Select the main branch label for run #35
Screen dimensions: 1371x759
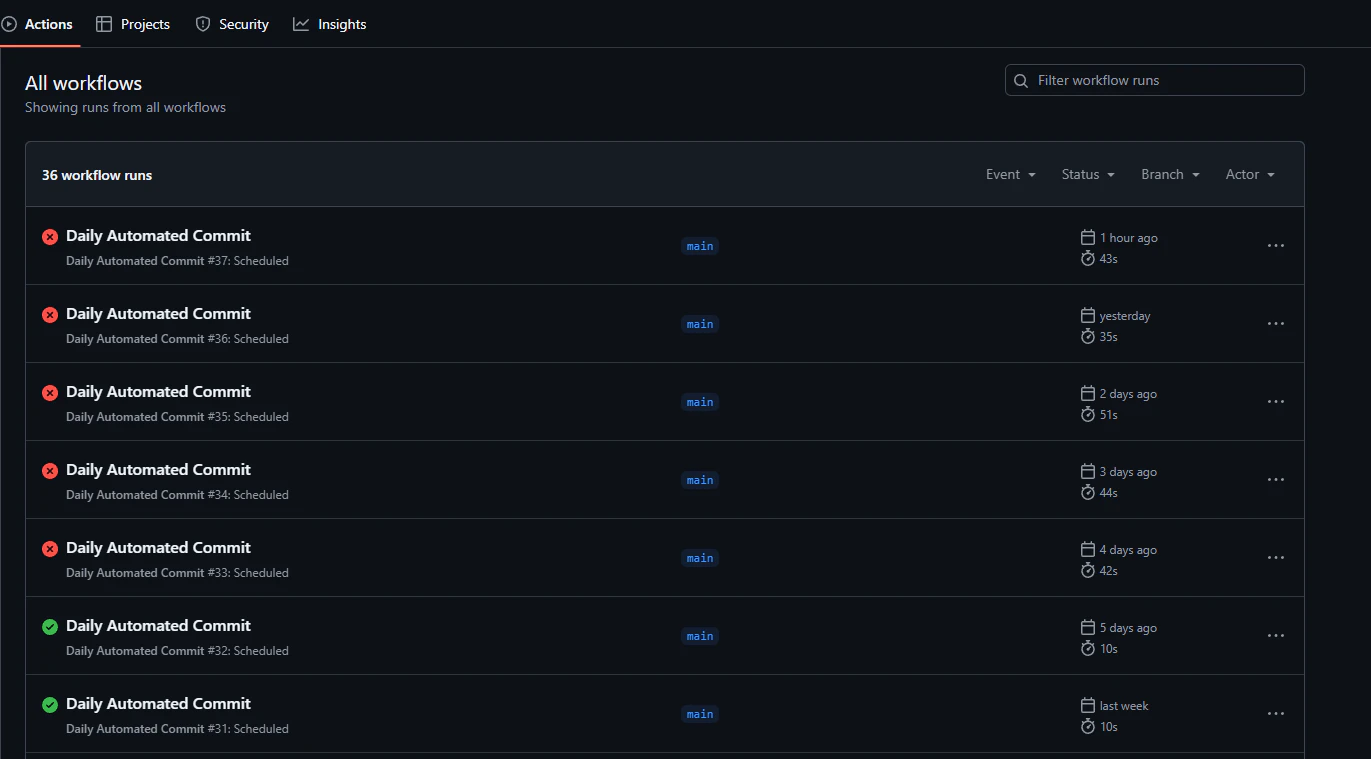point(700,402)
